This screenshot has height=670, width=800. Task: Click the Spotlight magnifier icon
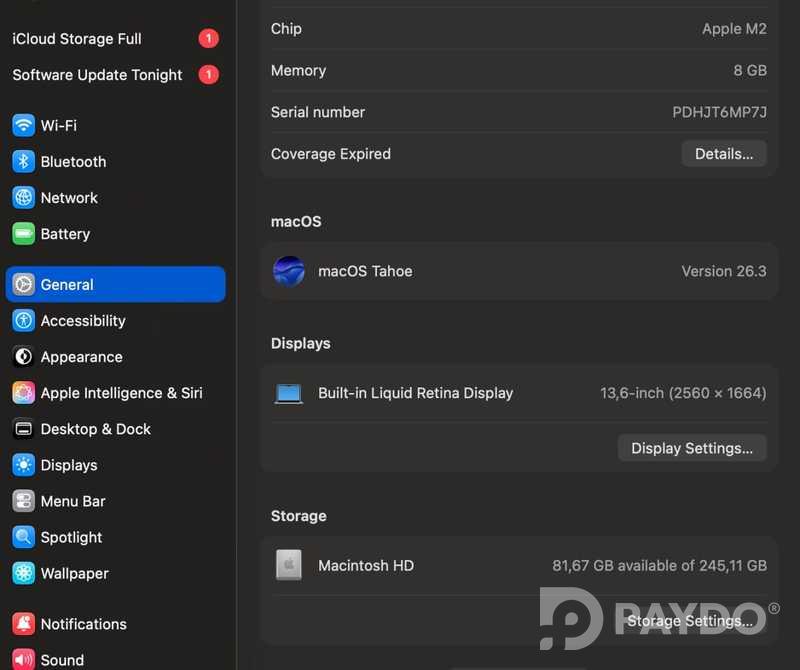(x=23, y=538)
